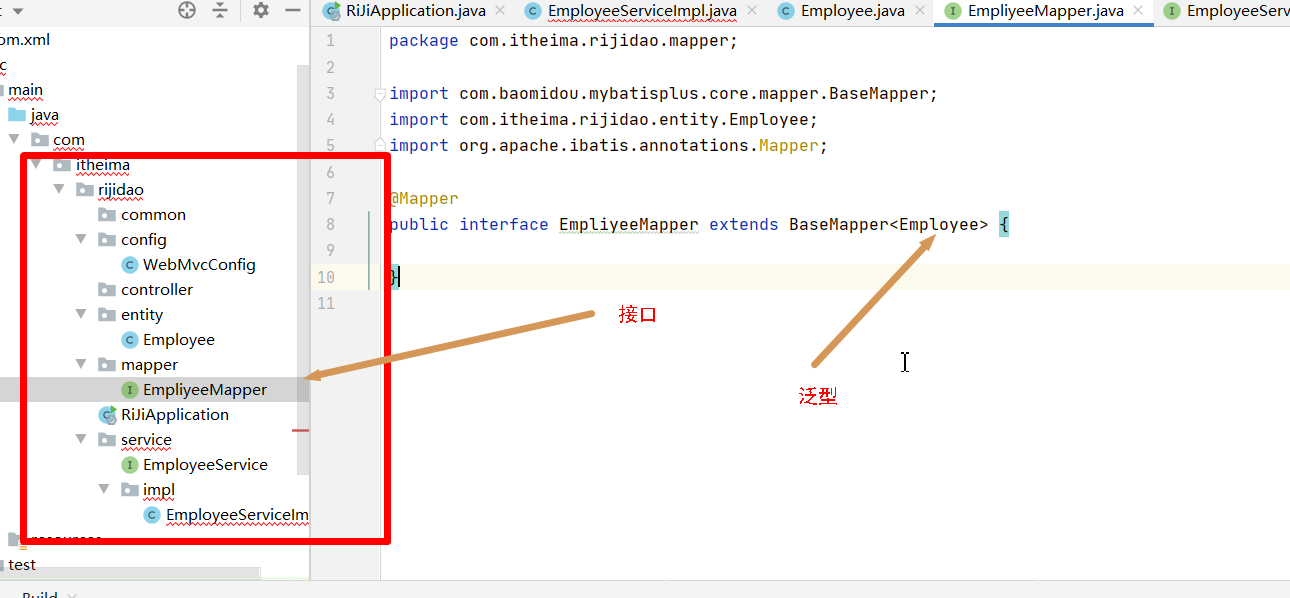Click the RiJiApplication.java tab run-class icon

click(x=331, y=11)
